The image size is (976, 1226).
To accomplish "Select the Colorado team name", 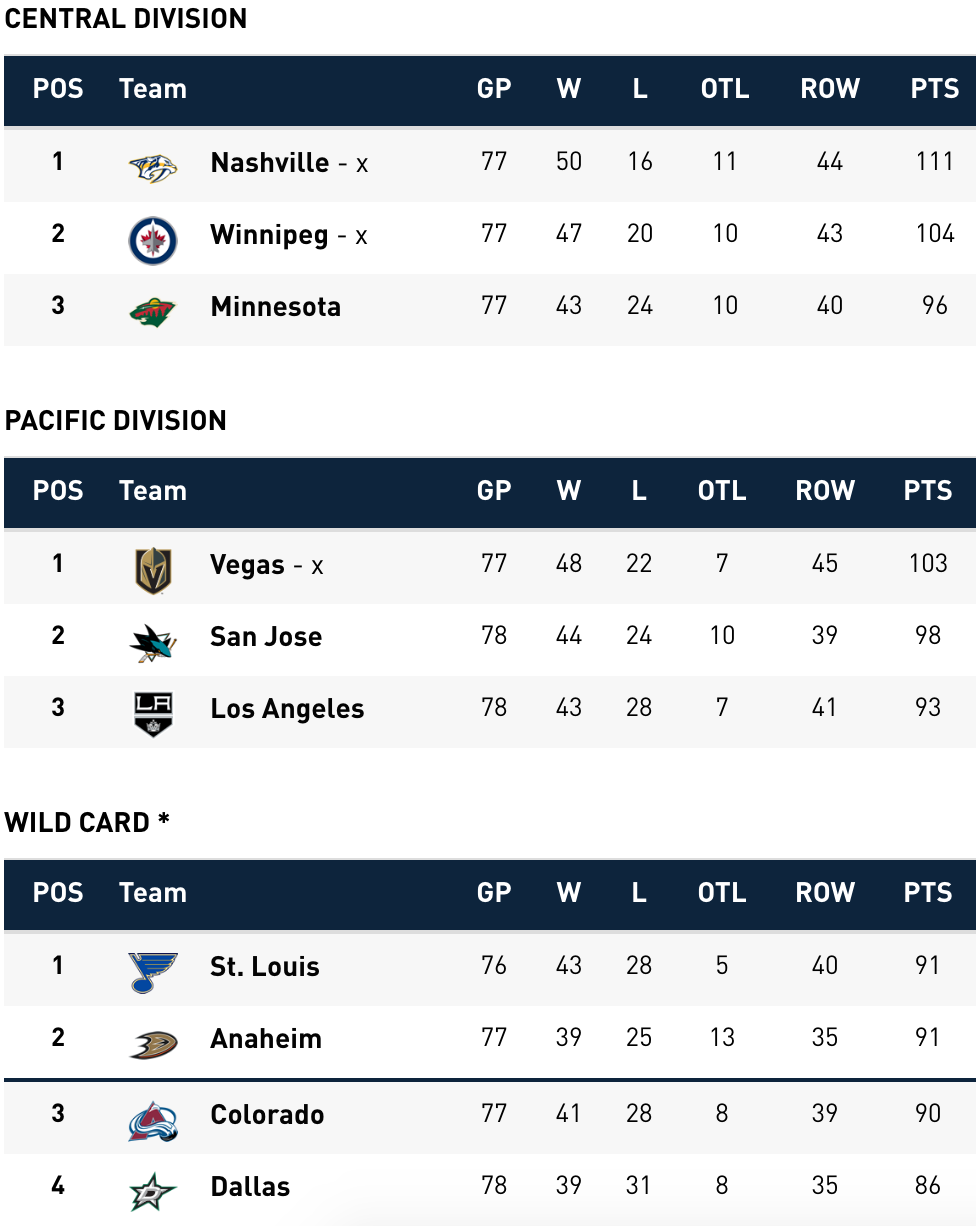I will point(267,1114).
